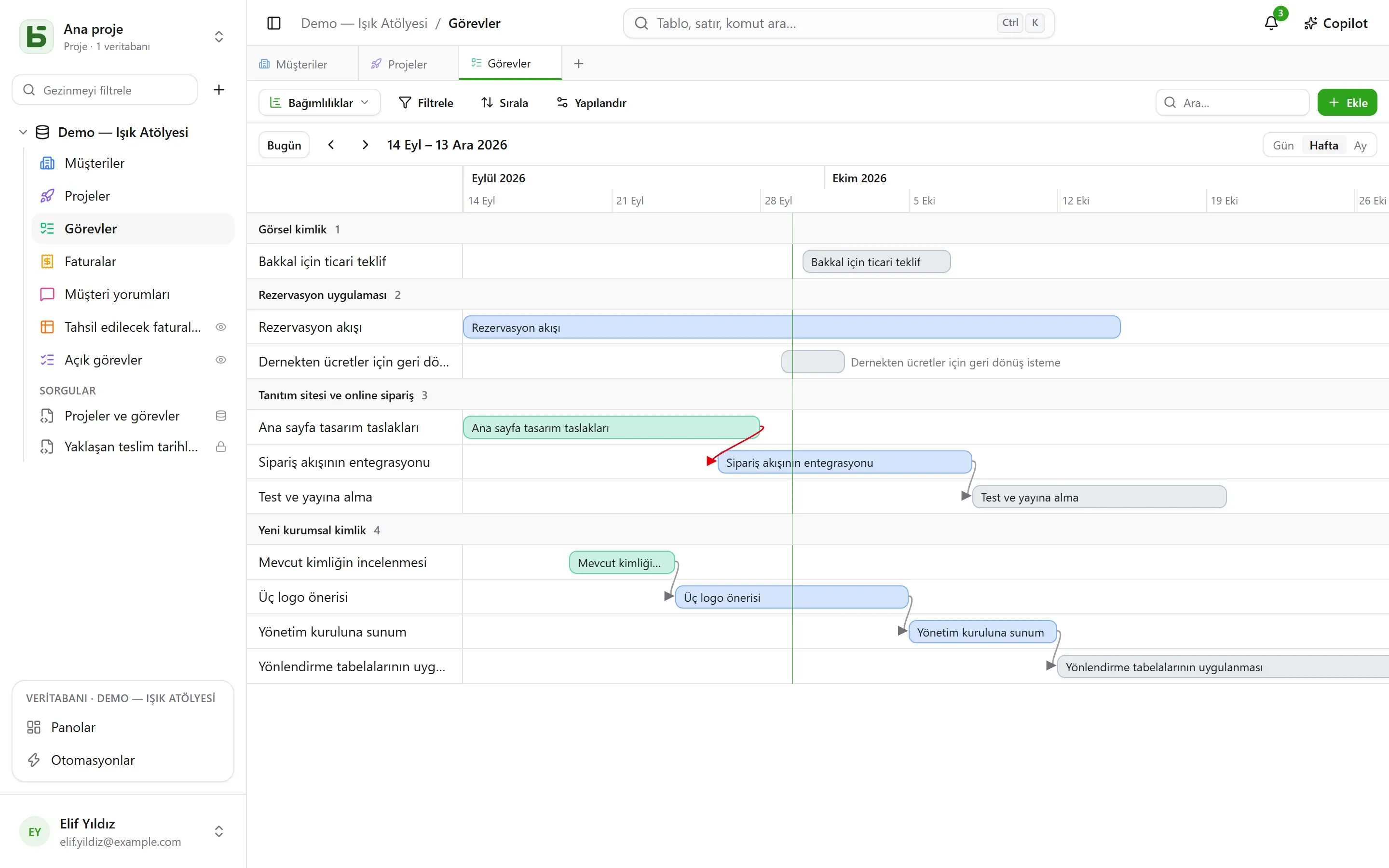Image resolution: width=1389 pixels, height=868 pixels.
Task: Select the Test ve yayına alma bar
Action: 1099,497
